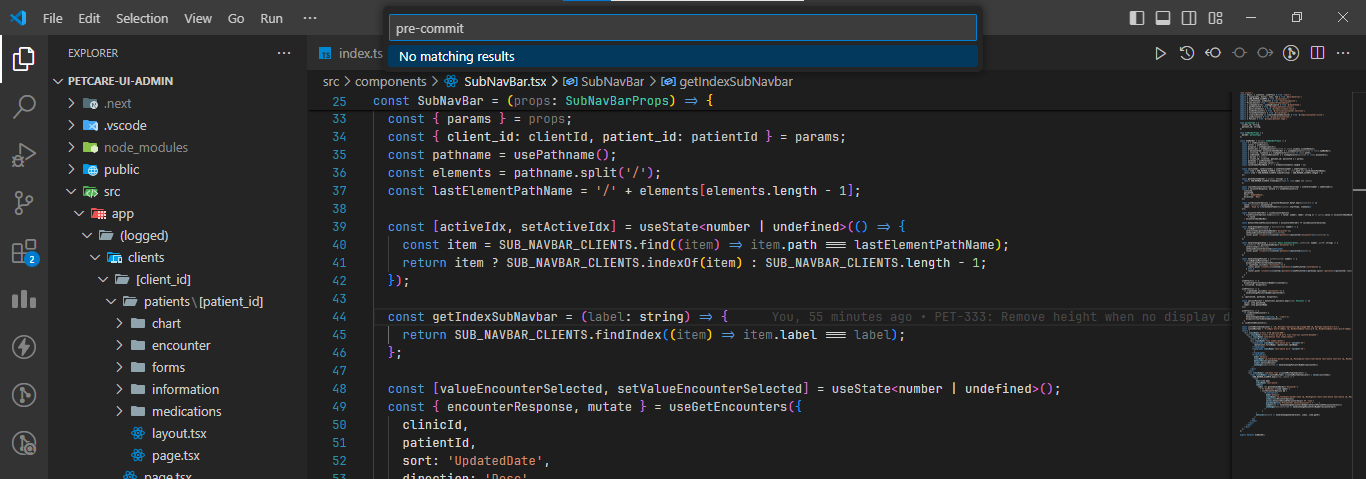Image resolution: width=1366 pixels, height=479 pixels.
Task: Open the editor More Actions ellipsis
Action: [1344, 53]
